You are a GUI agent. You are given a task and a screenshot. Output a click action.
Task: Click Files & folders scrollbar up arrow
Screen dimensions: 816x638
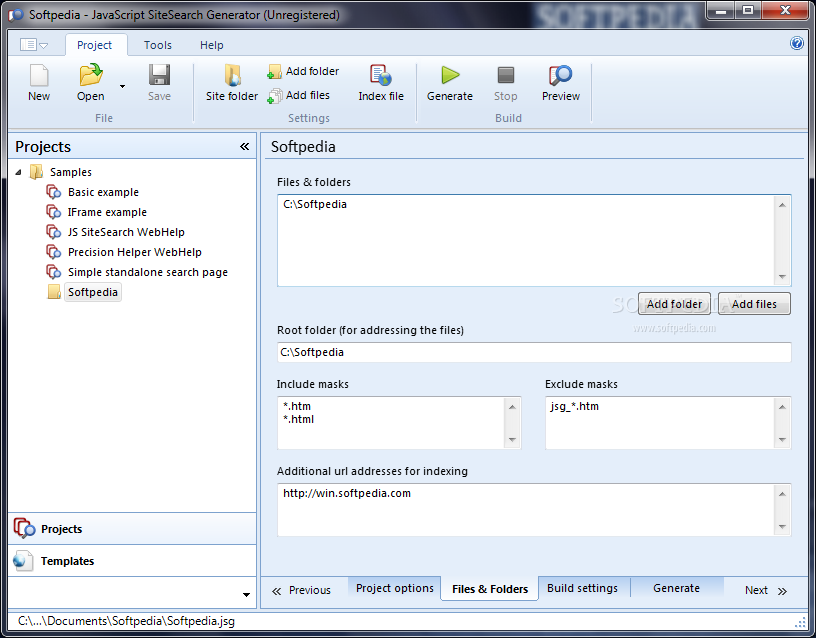click(782, 205)
